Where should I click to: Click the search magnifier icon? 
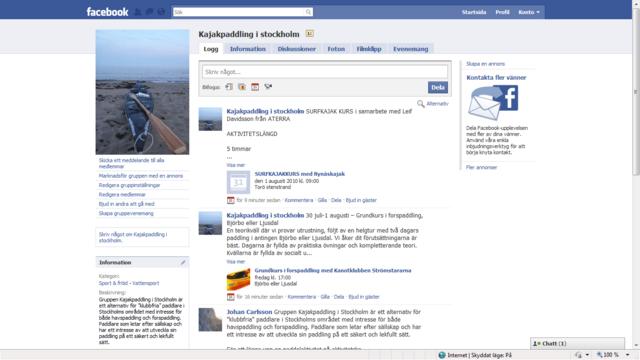(x=309, y=12)
